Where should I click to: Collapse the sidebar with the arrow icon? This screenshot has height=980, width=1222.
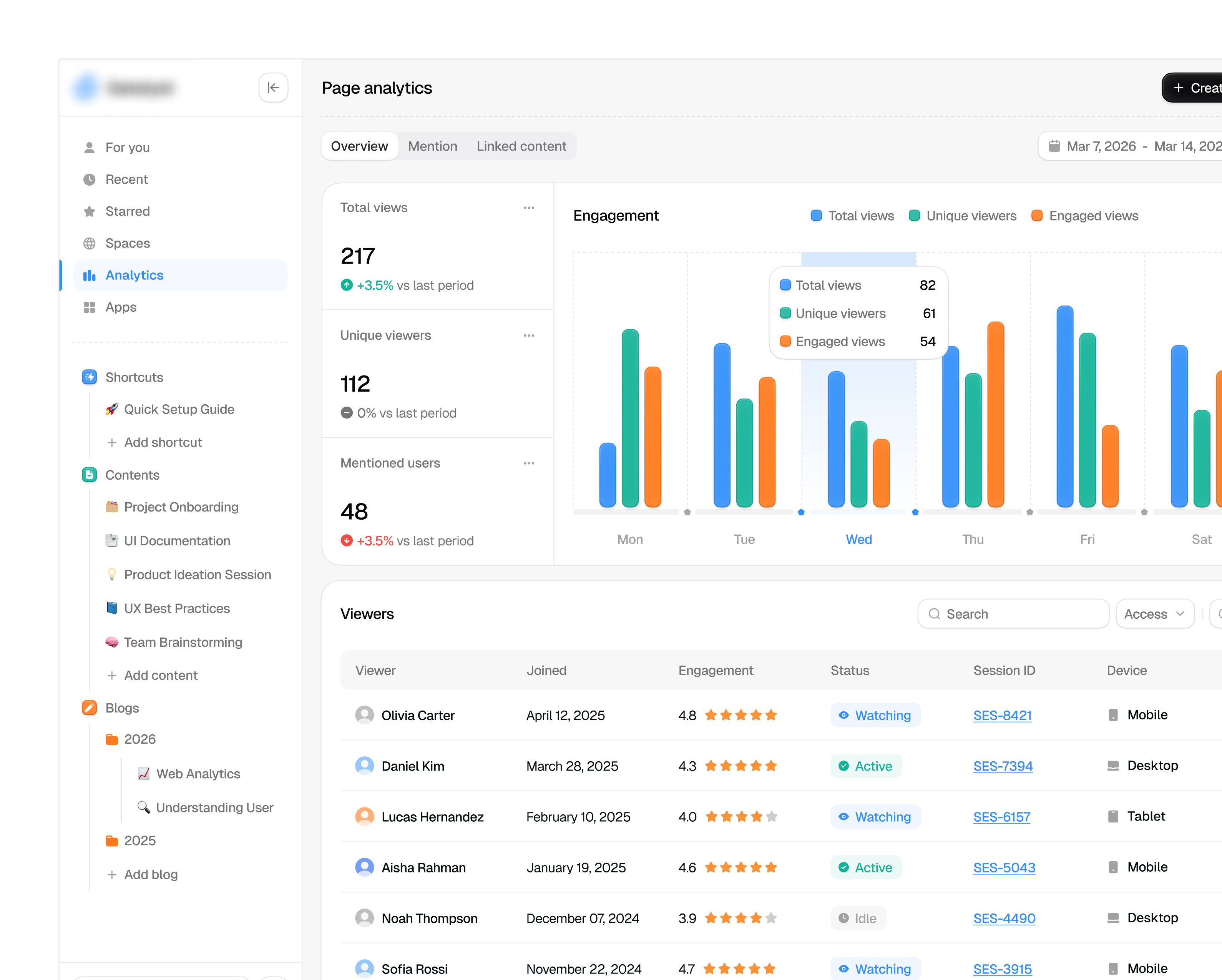click(x=273, y=87)
